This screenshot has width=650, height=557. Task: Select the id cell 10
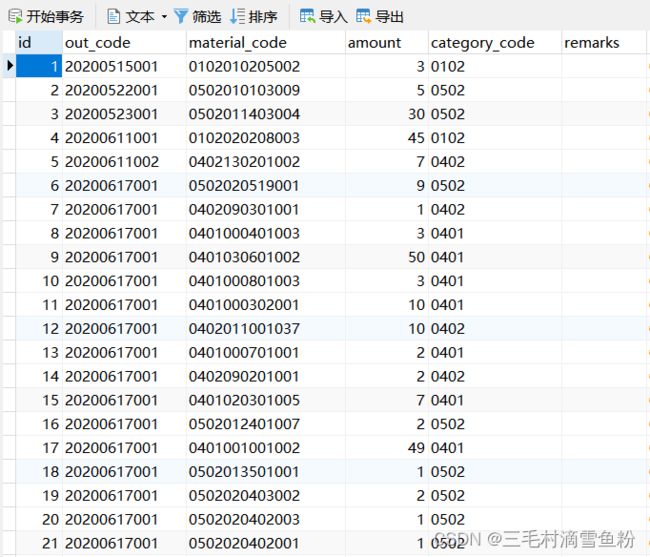[x=39, y=281]
